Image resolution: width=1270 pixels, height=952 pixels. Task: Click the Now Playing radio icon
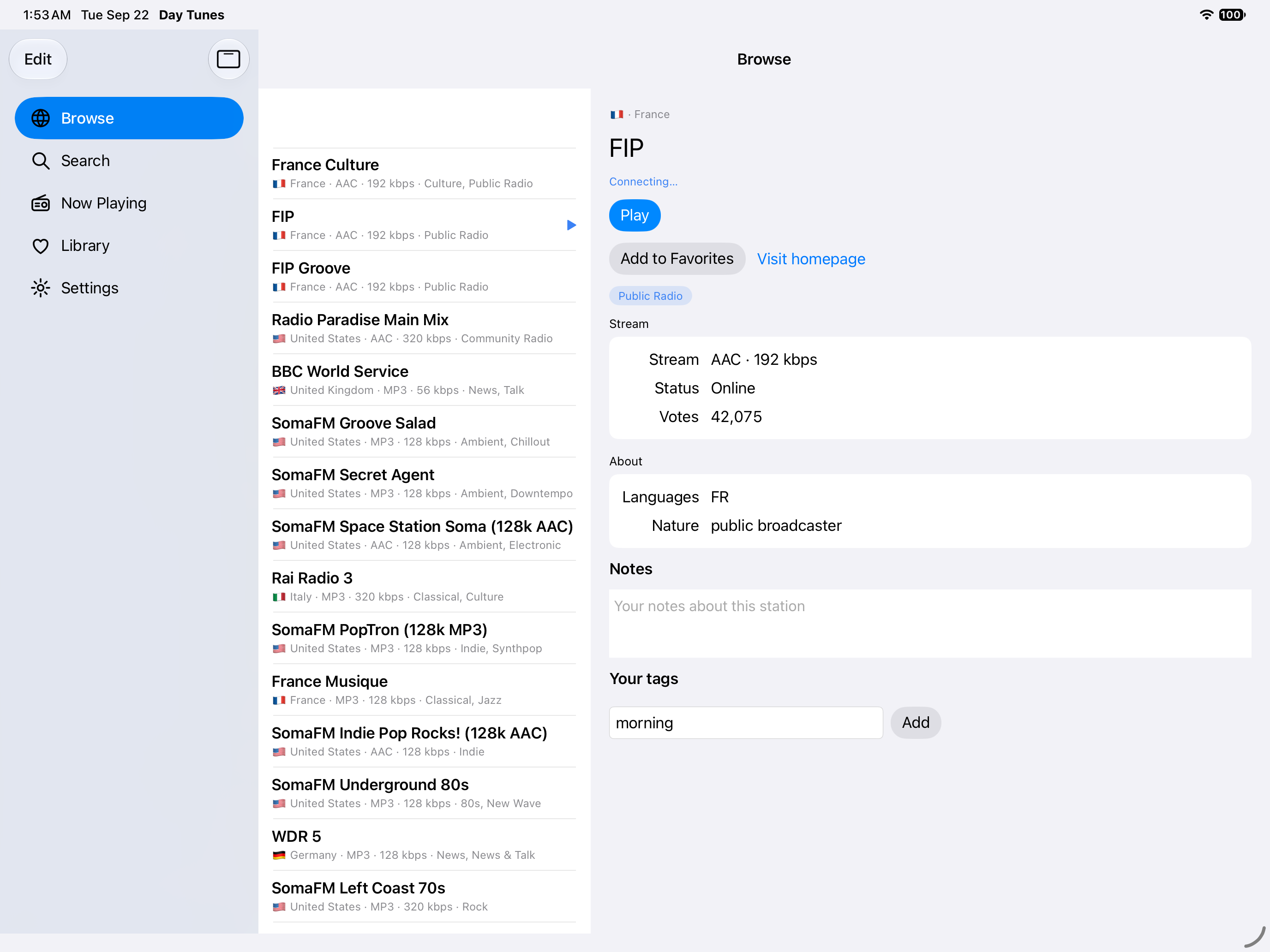(40, 203)
